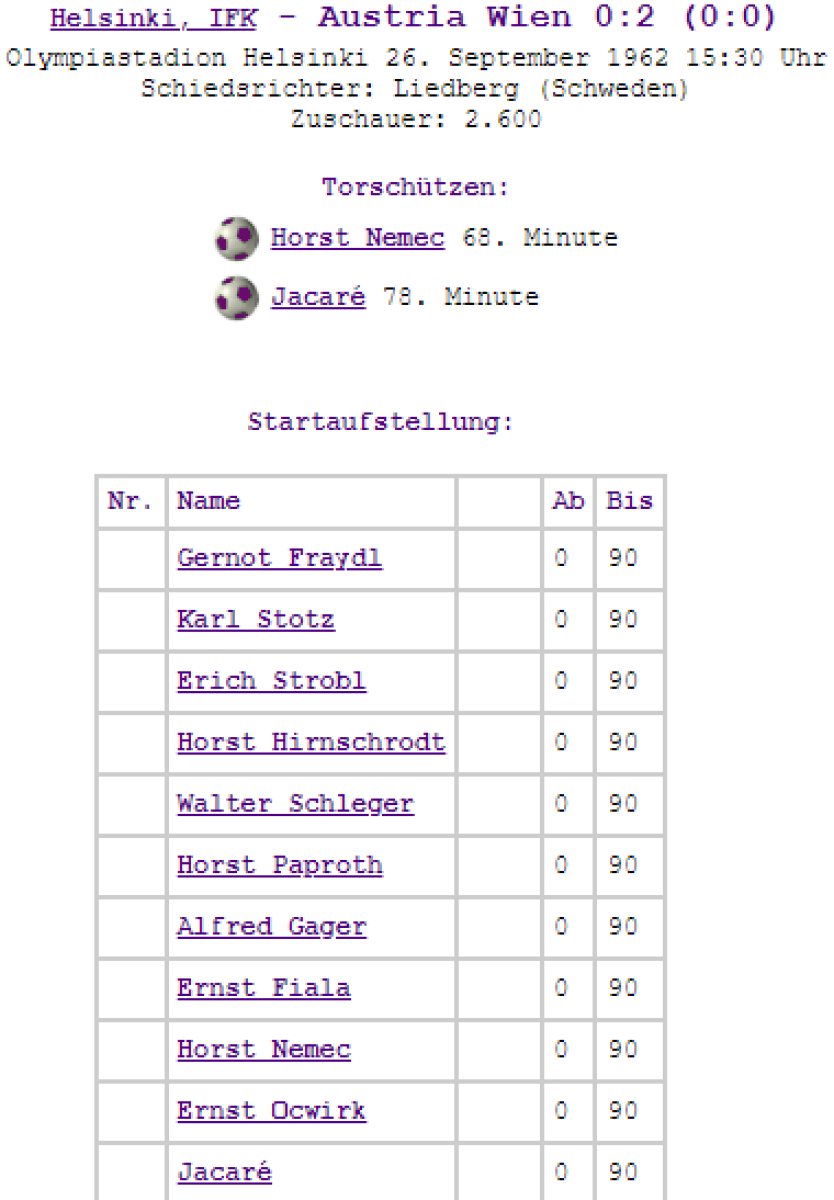Image resolution: width=834 pixels, height=1200 pixels.
Task: Click the Name column header
Action: 208,501
